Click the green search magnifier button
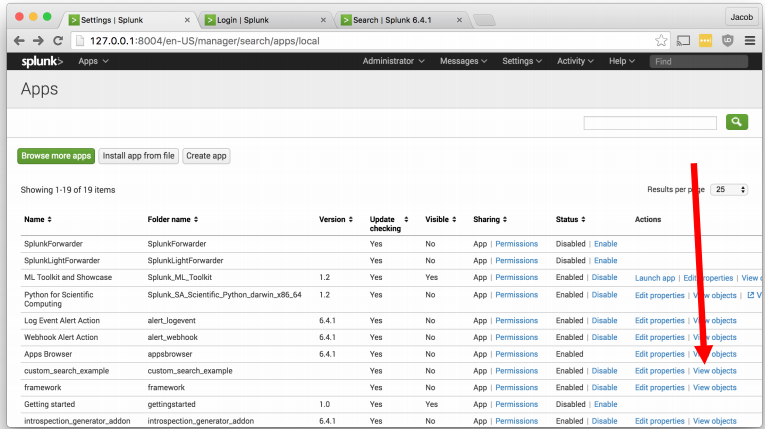 click(737, 122)
